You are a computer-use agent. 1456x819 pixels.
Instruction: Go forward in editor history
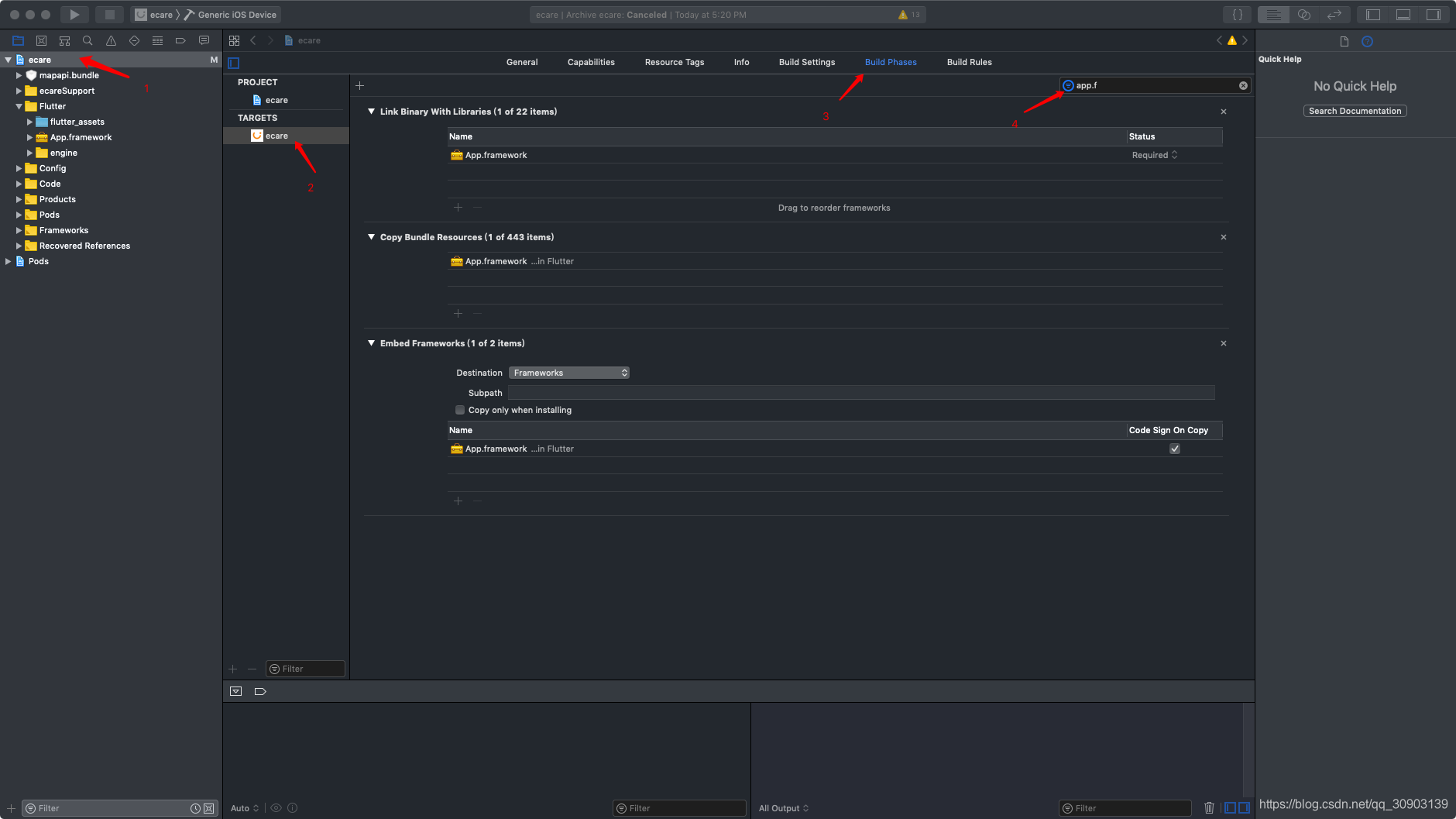[x=270, y=40]
